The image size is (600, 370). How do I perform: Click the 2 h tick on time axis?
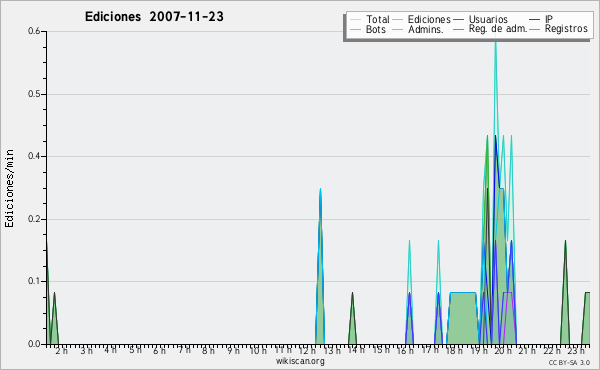pos(62,350)
